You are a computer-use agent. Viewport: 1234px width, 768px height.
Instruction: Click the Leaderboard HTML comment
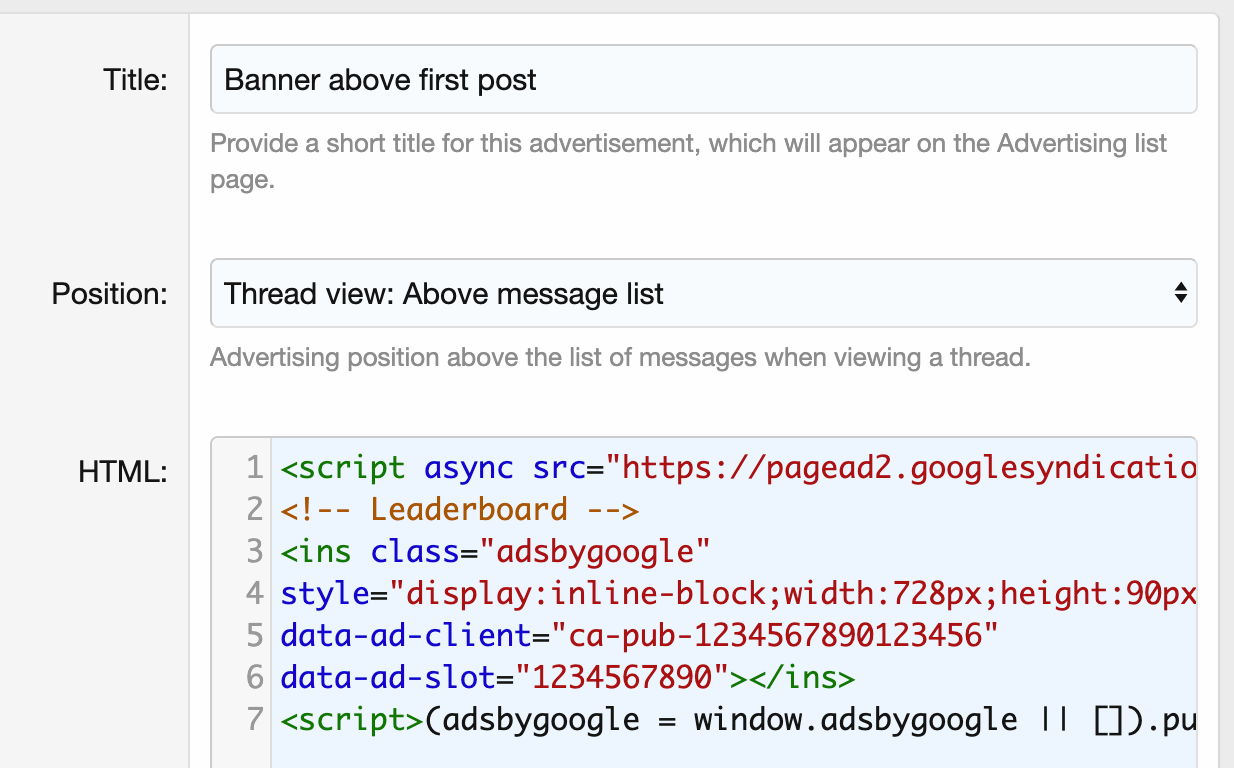tap(459, 509)
